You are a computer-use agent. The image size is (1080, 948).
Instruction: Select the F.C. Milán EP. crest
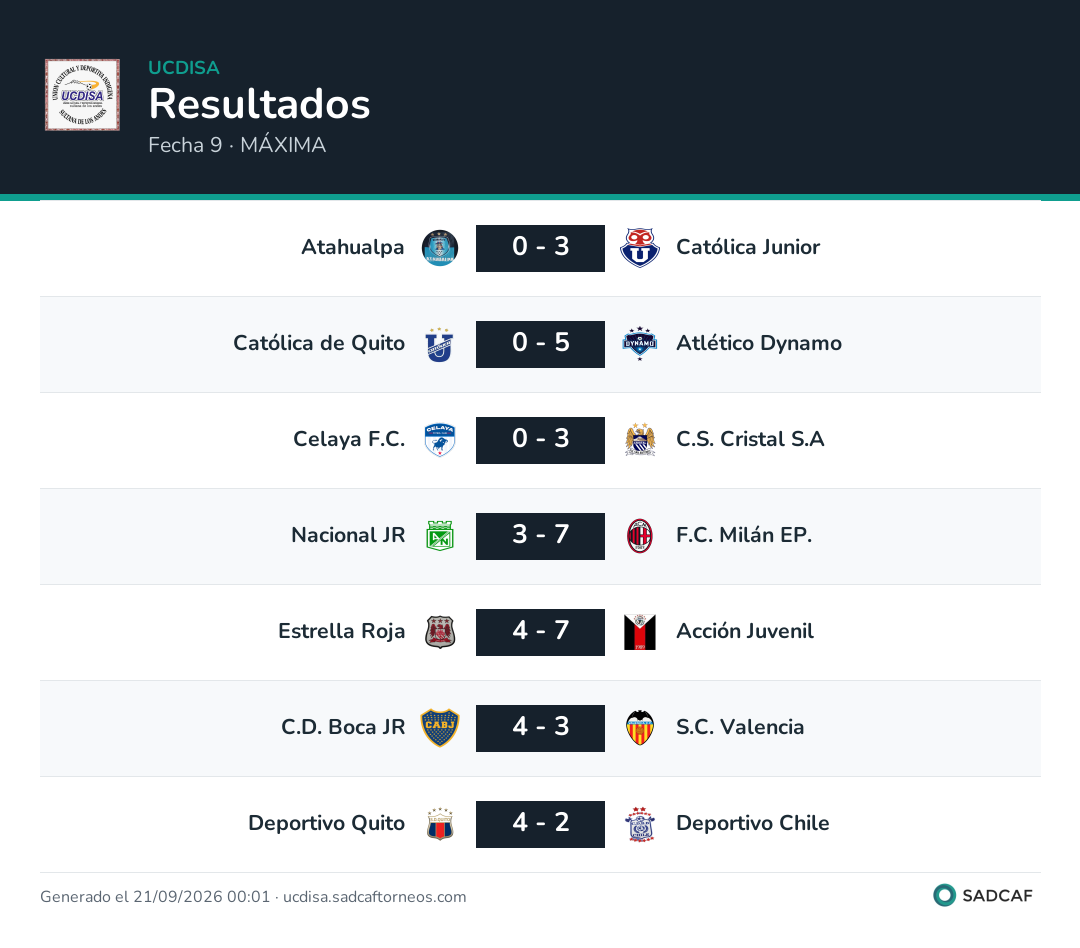coord(640,536)
